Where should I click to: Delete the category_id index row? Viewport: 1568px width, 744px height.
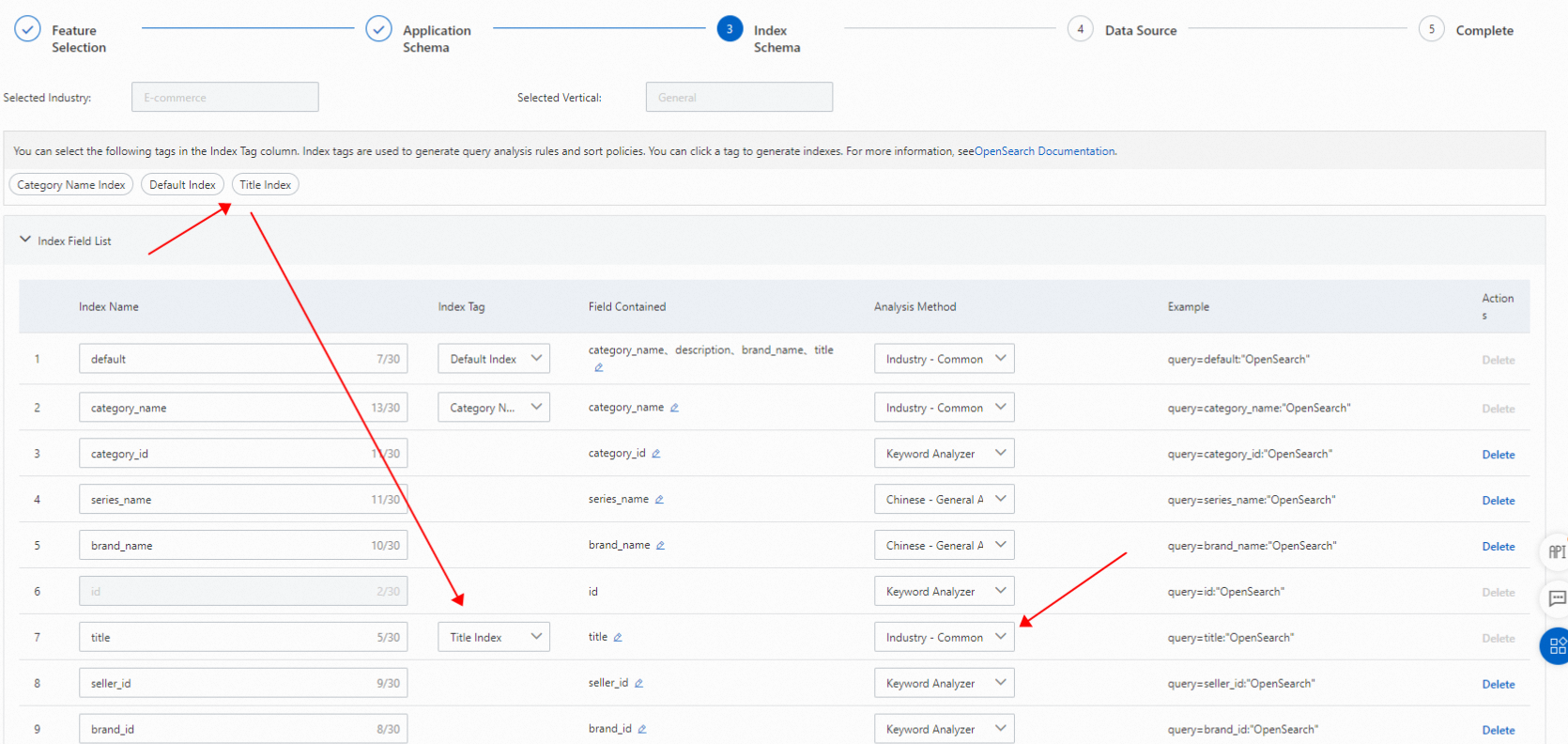[x=1499, y=455]
